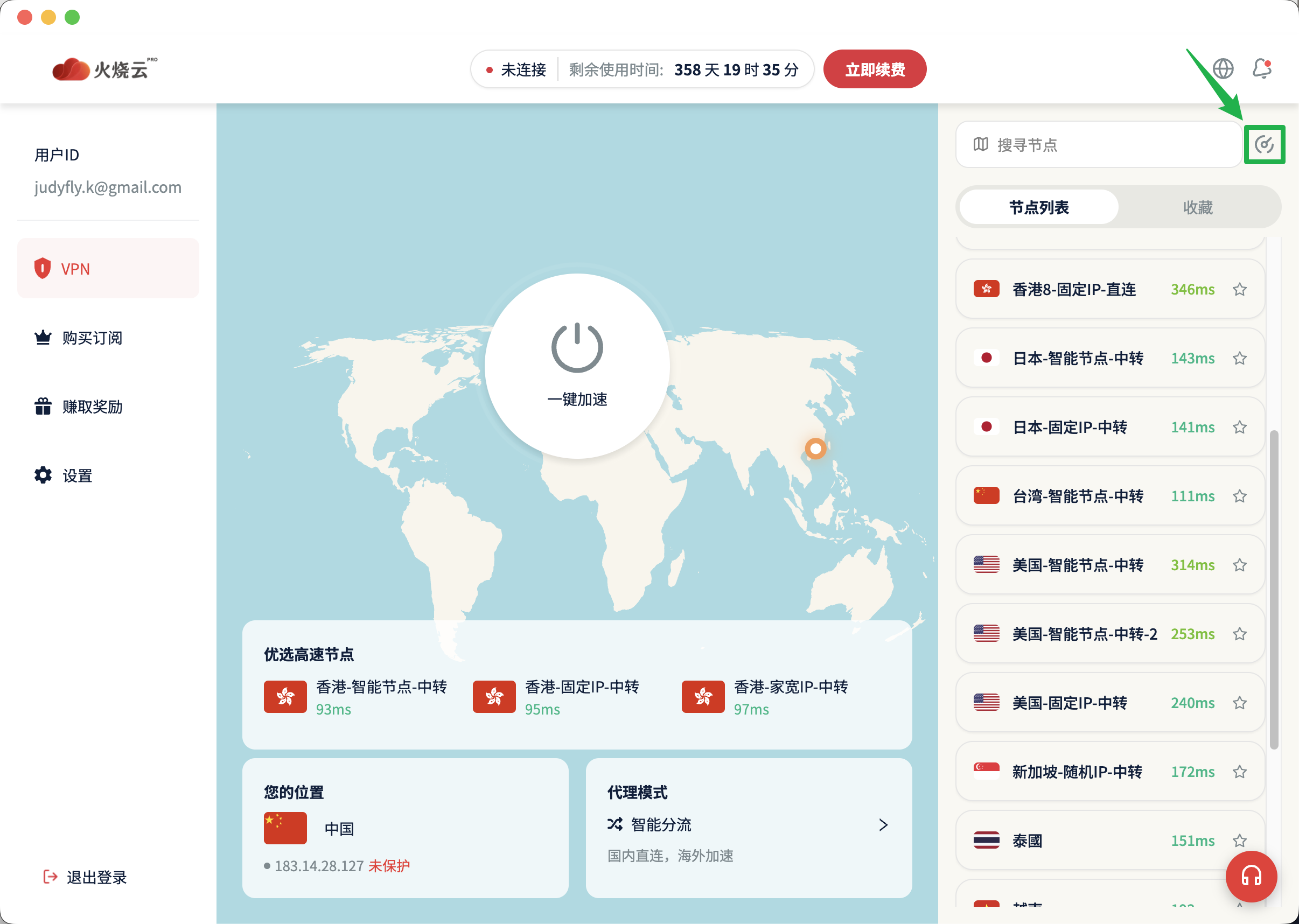Click the VPN shield icon
This screenshot has width=1299, height=924.
point(43,268)
